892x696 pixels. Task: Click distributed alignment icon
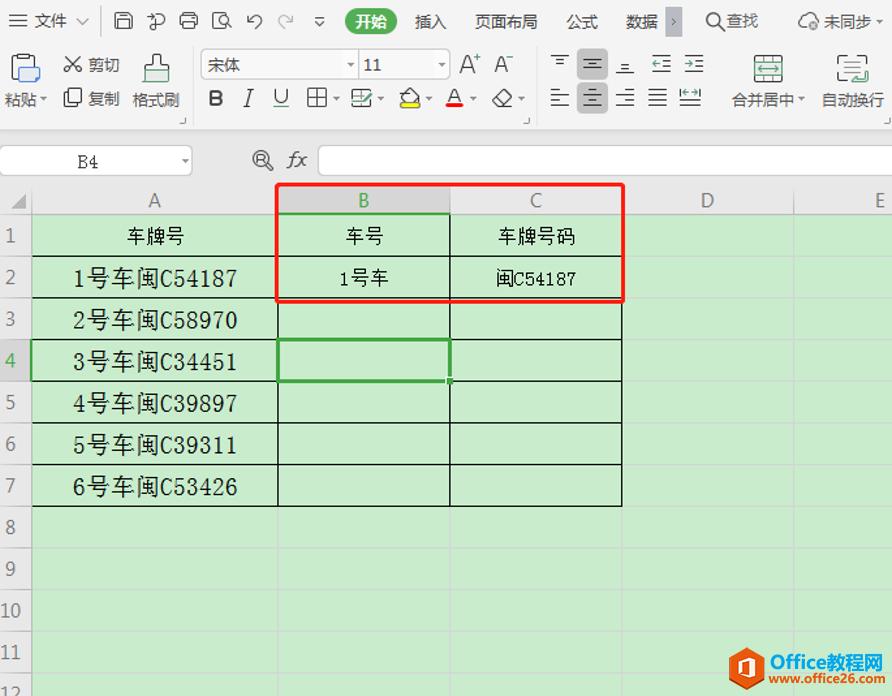690,98
